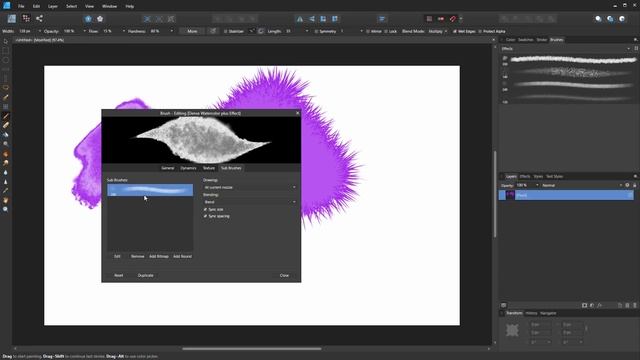Open the Effects brush category dropdown
Screen dimensions: 640x360
[565, 49]
